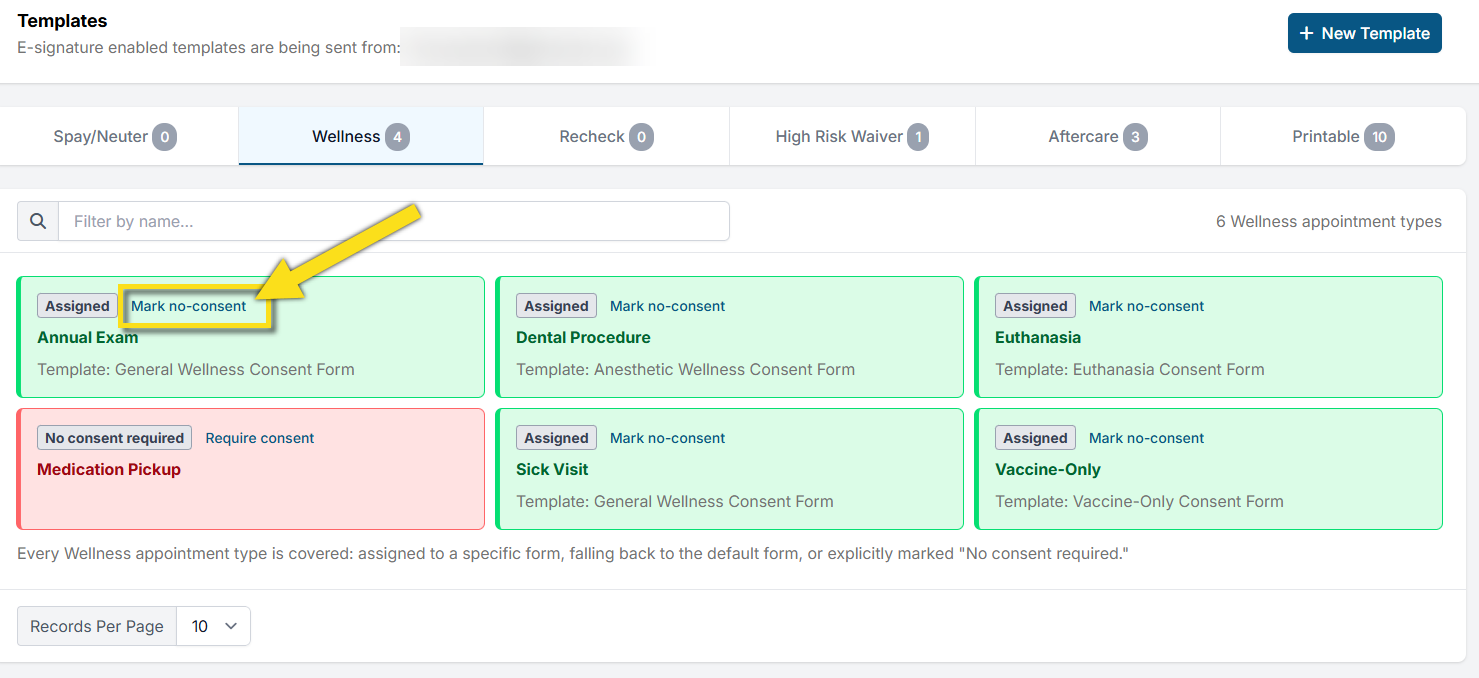Require consent for Medication Pickup
Image resolution: width=1479 pixels, height=678 pixels.
pyautogui.click(x=260, y=438)
